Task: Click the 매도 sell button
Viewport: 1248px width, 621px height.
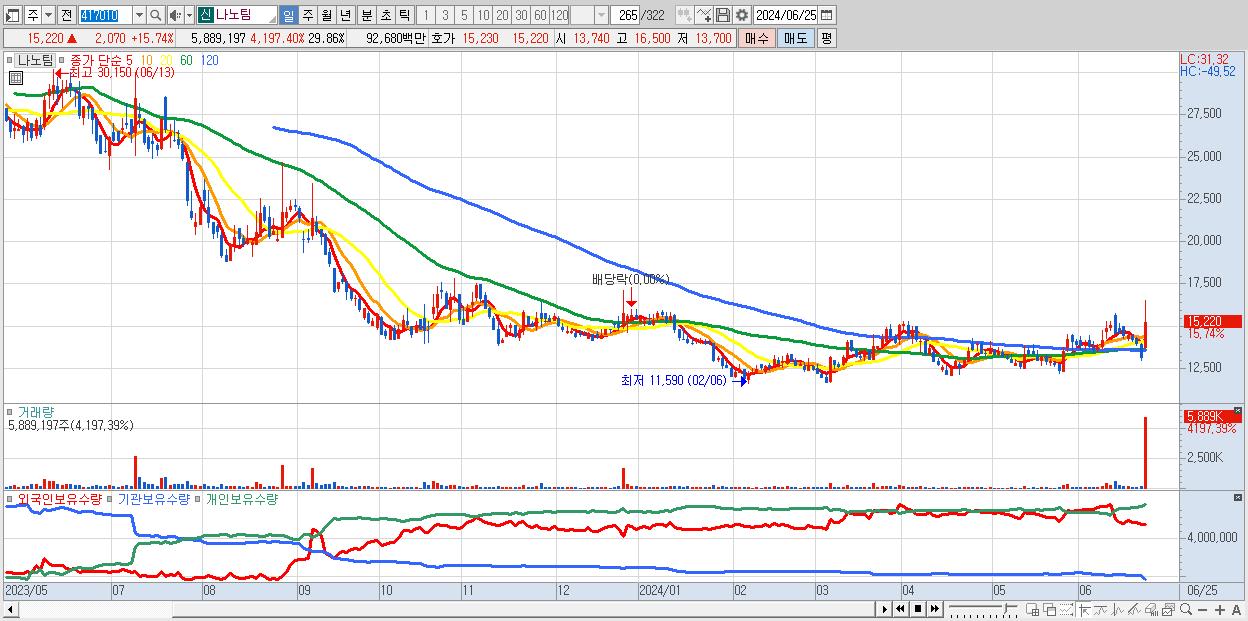Action: click(795, 38)
